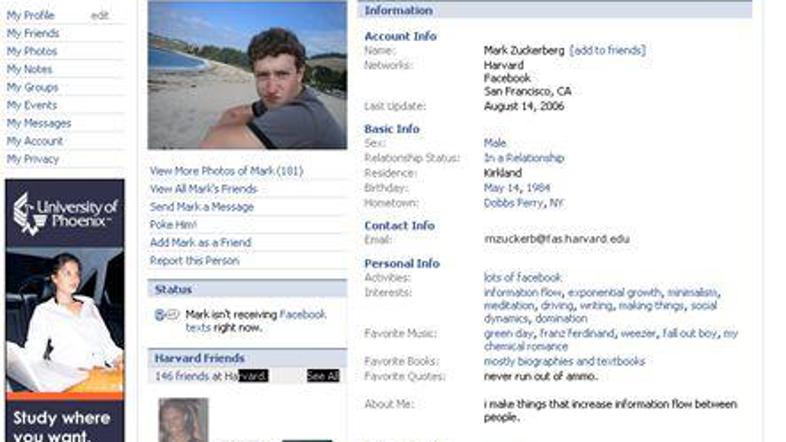Image resolution: width=786 pixels, height=442 pixels.
Task: Click the Poke Him! link
Action: (173, 225)
